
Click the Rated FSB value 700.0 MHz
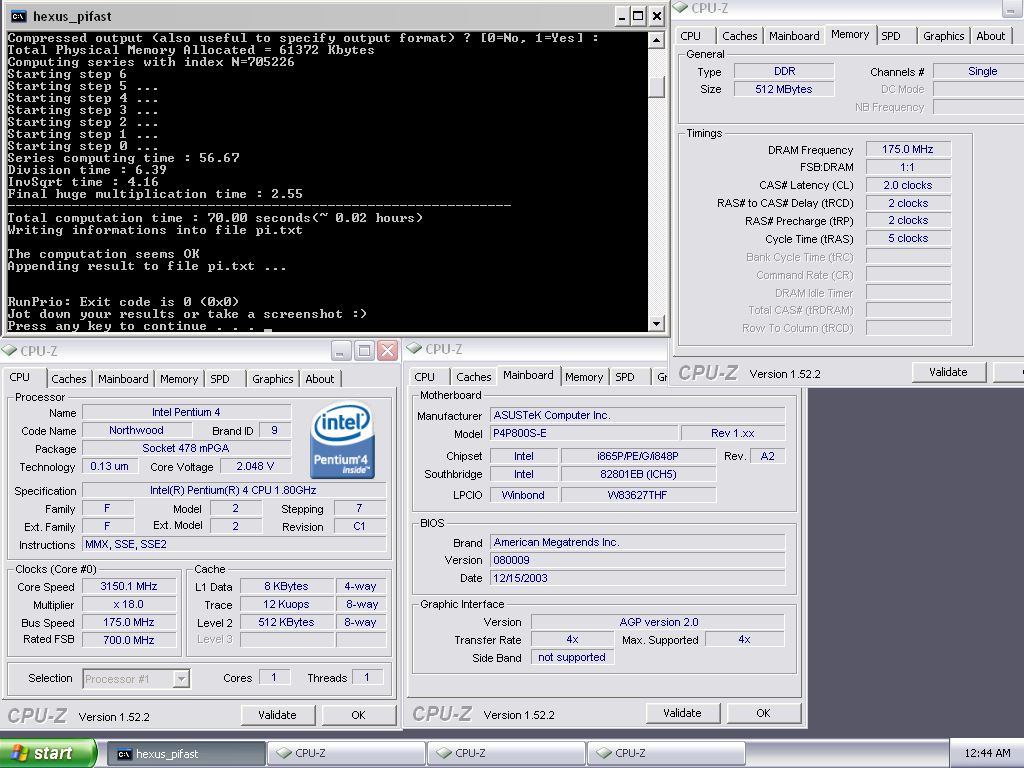[x=129, y=640]
